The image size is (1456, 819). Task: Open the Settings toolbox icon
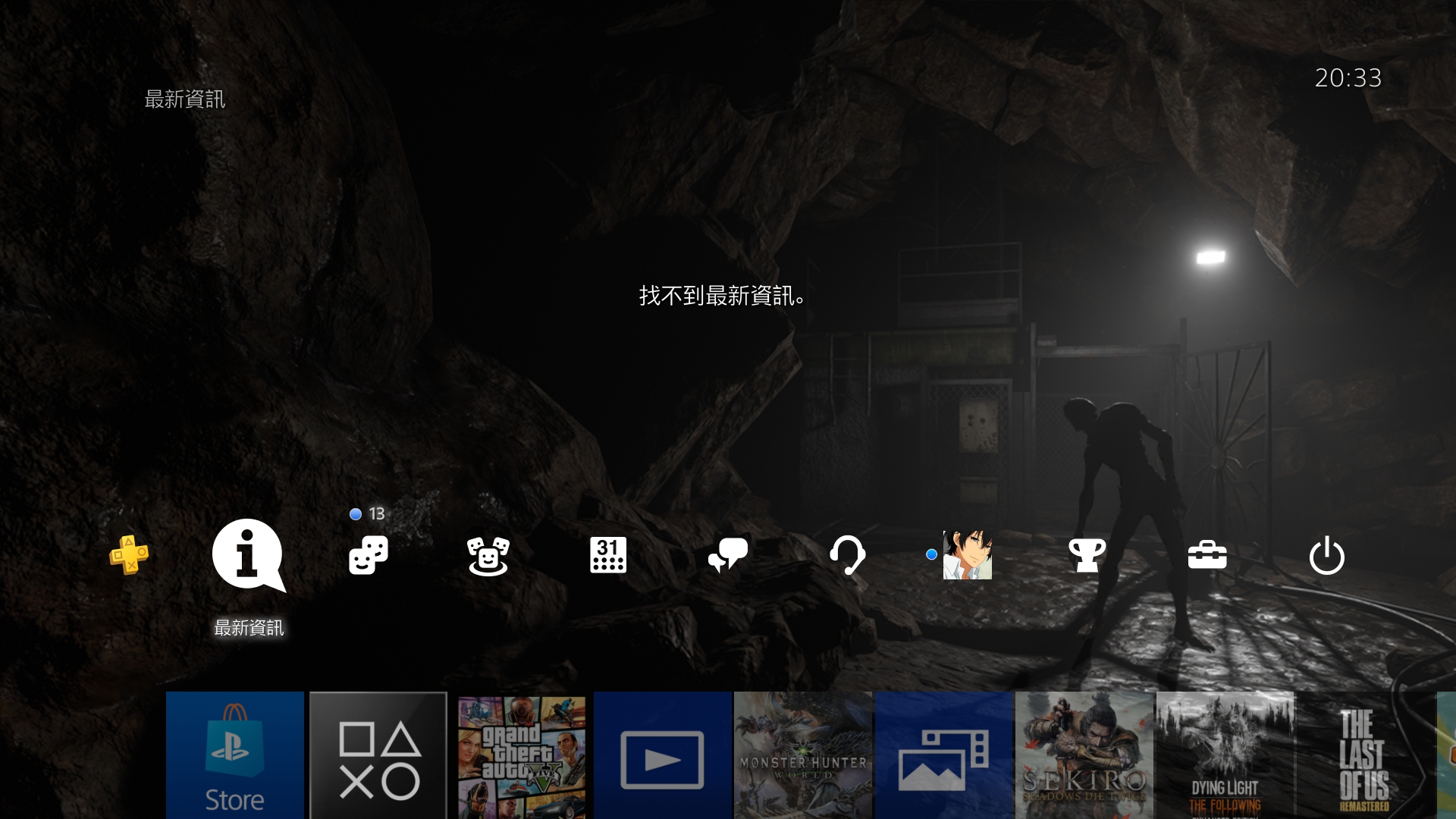(1207, 555)
